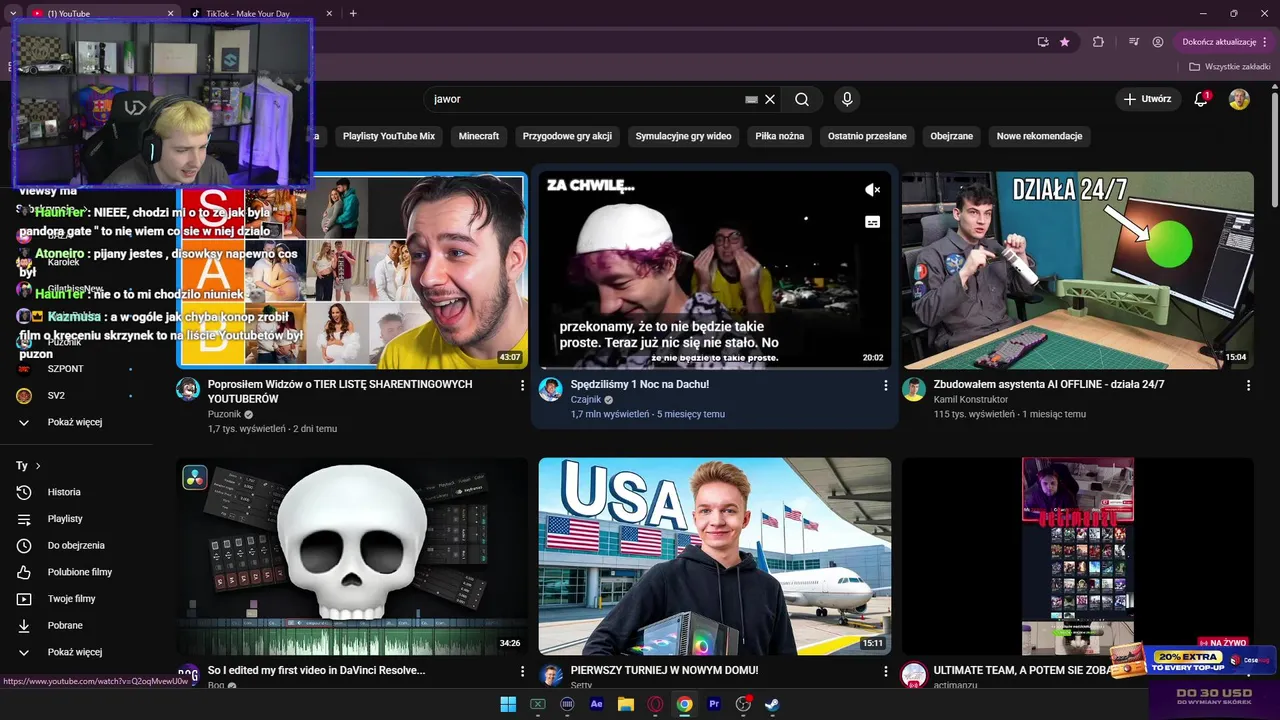This screenshot has width=1280, height=720.
Task: Open the on-screen keyboard icon in search box
Action: (x=752, y=99)
